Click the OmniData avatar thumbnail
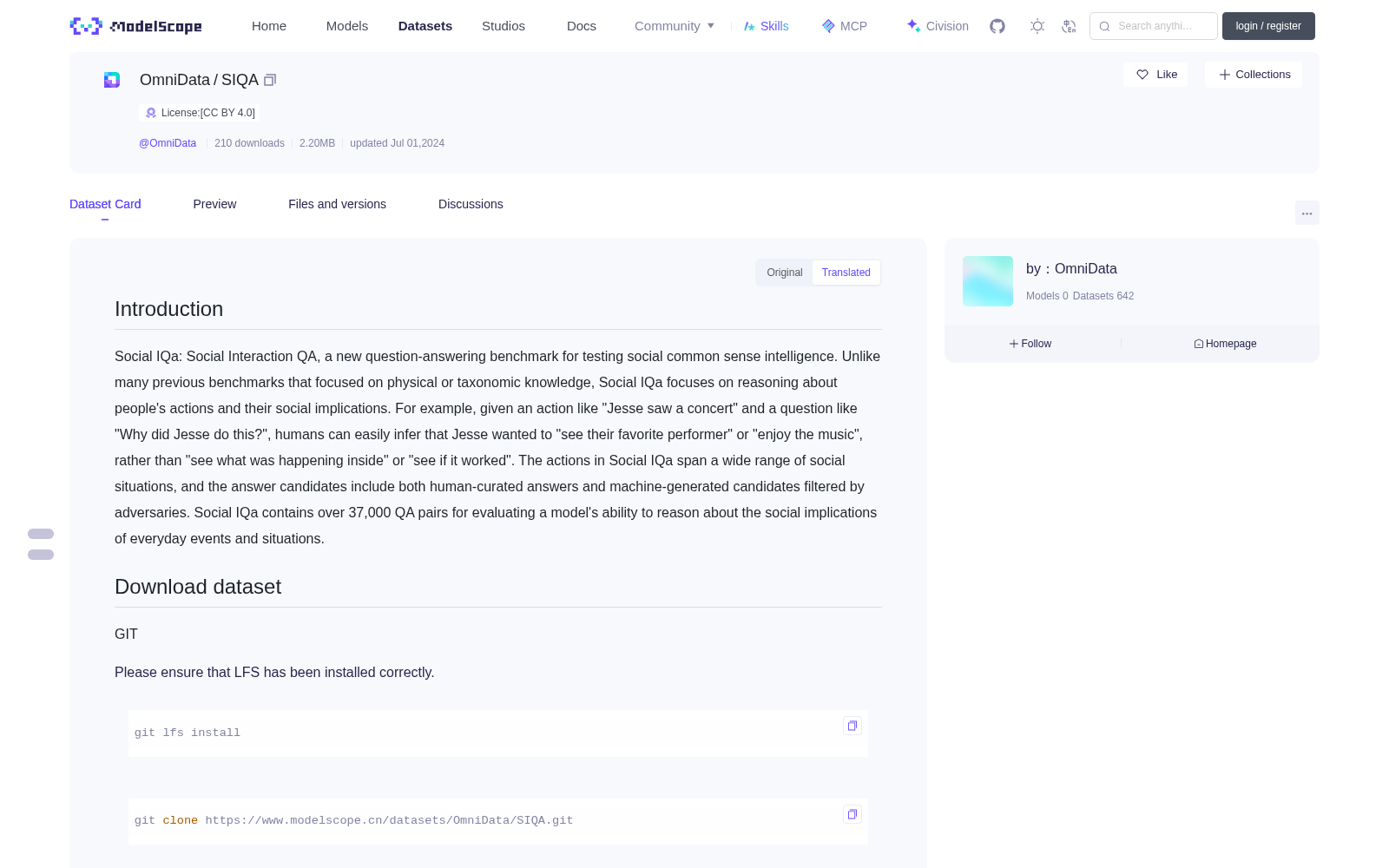1389x868 pixels. [x=988, y=281]
